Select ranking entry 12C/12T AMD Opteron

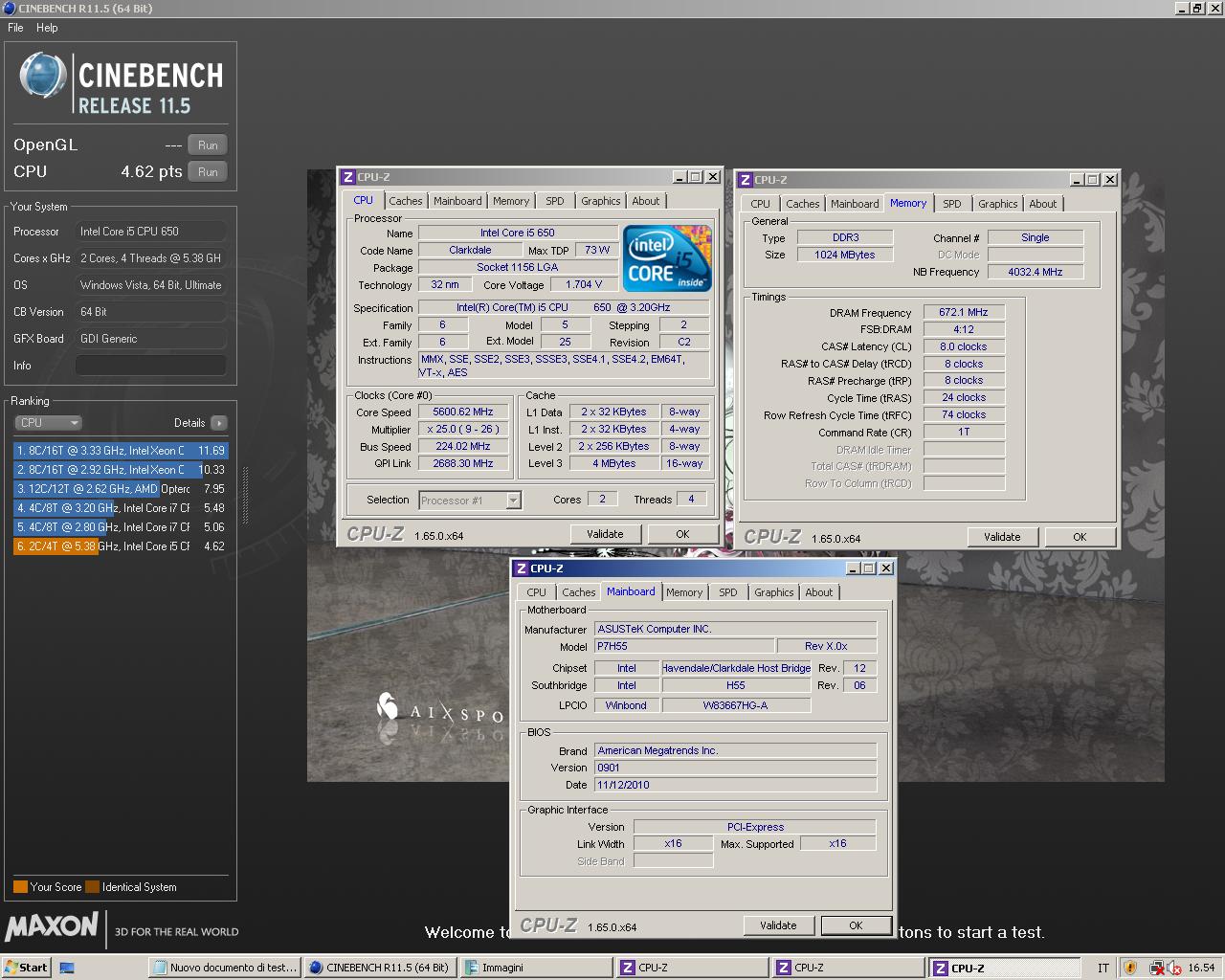pyautogui.click(x=121, y=489)
